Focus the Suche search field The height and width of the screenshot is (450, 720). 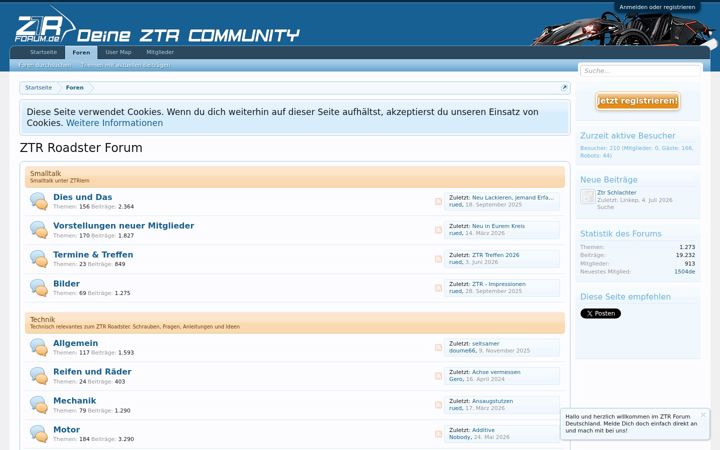pos(641,71)
